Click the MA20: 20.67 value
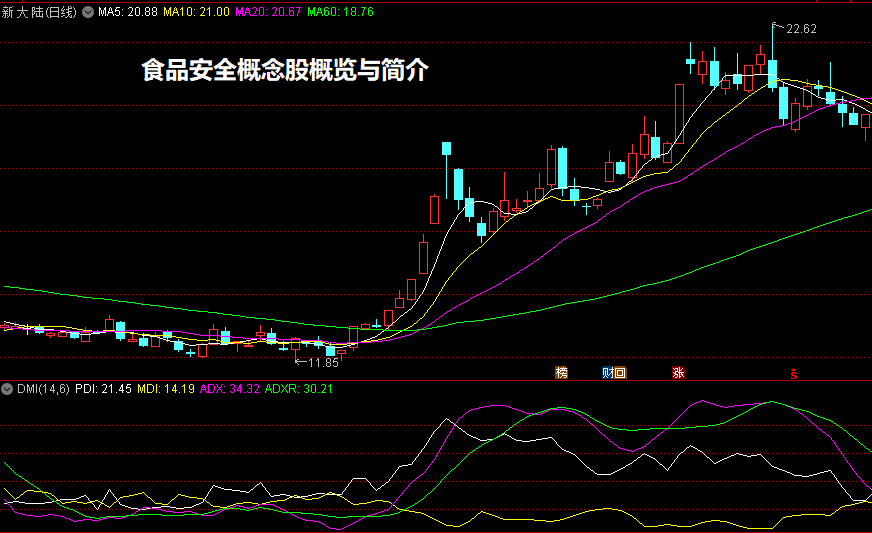 click(268, 12)
